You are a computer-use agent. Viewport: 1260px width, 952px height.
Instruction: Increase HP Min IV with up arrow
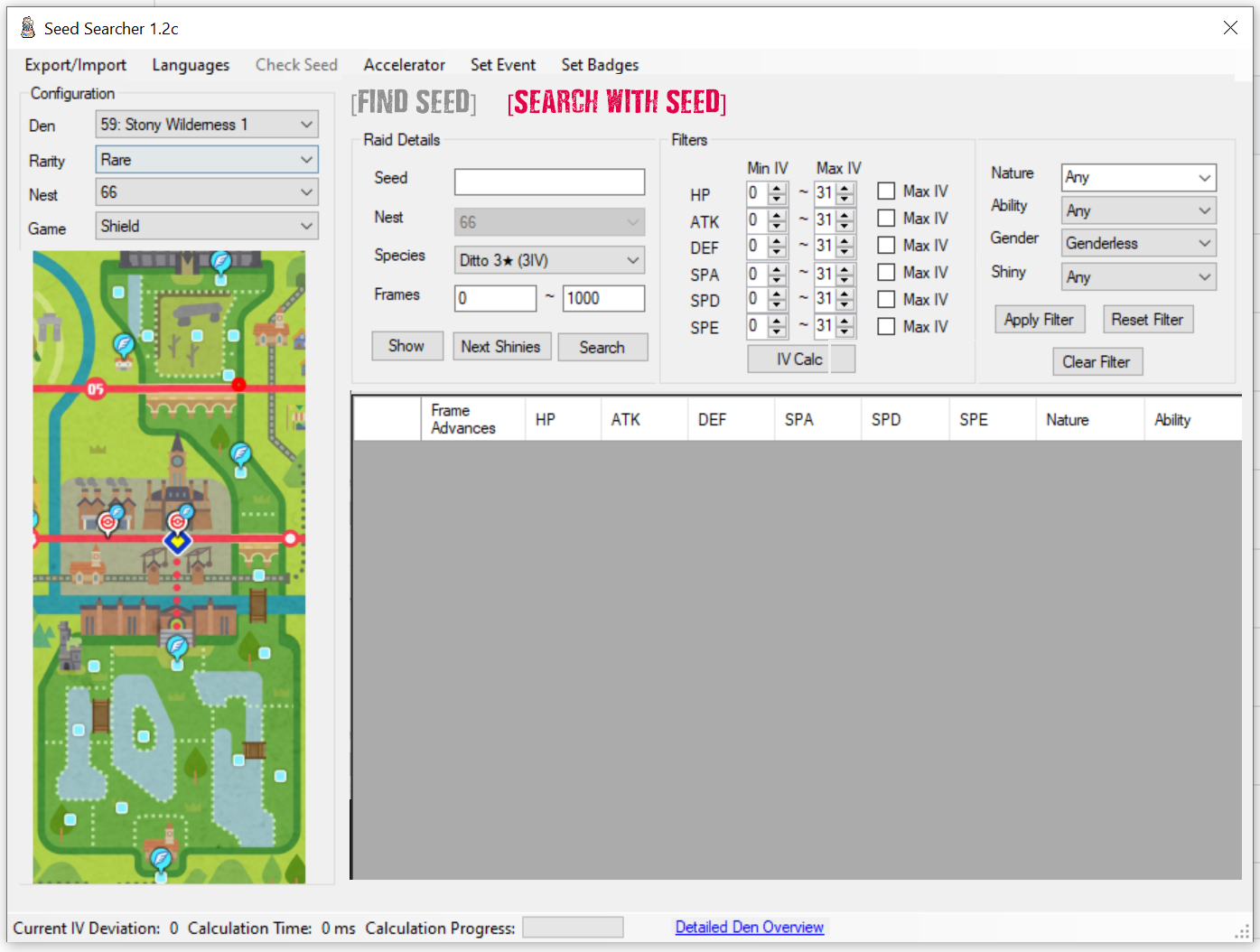[x=777, y=188]
